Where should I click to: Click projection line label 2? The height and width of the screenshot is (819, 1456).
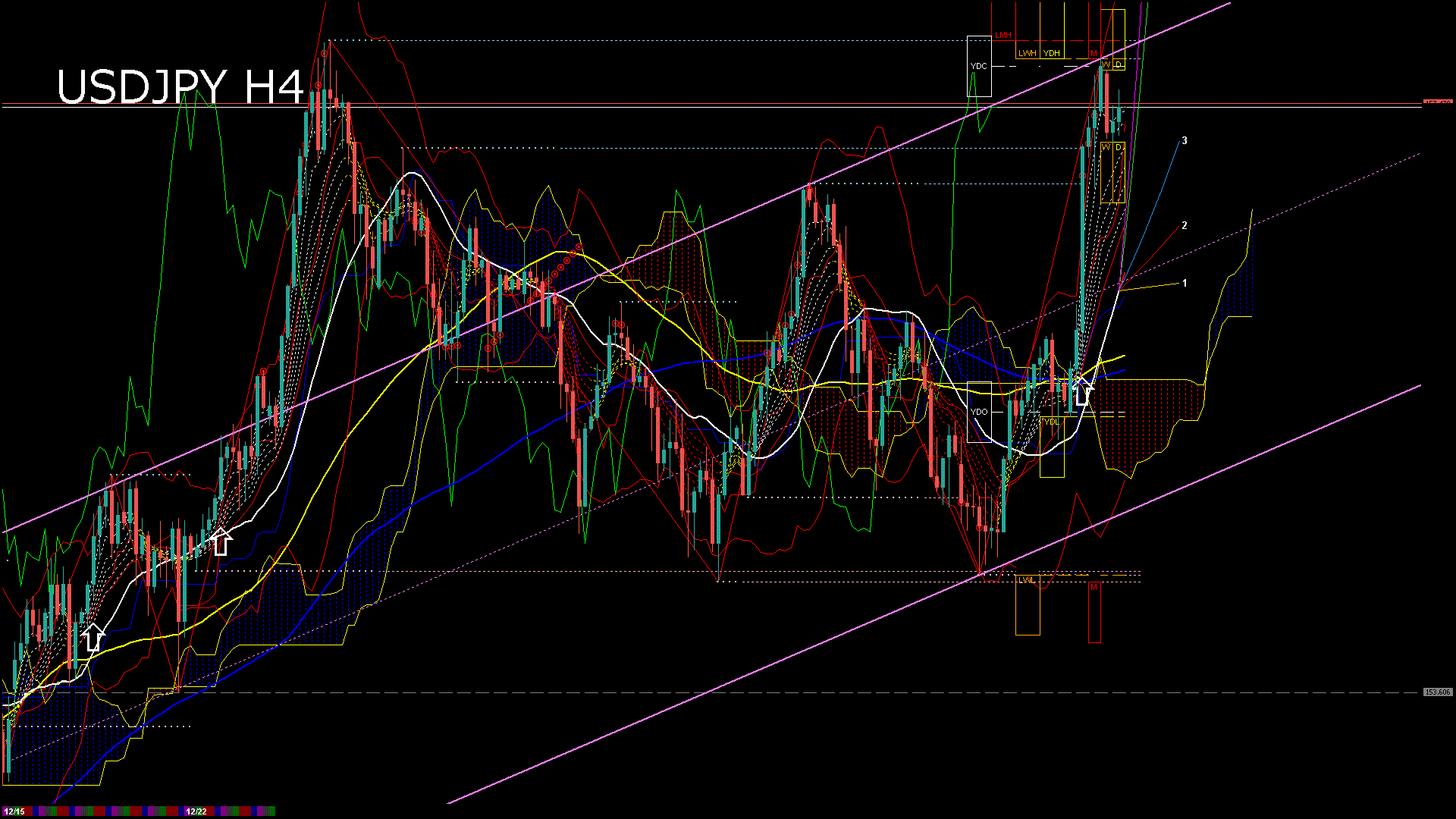coord(1185,225)
